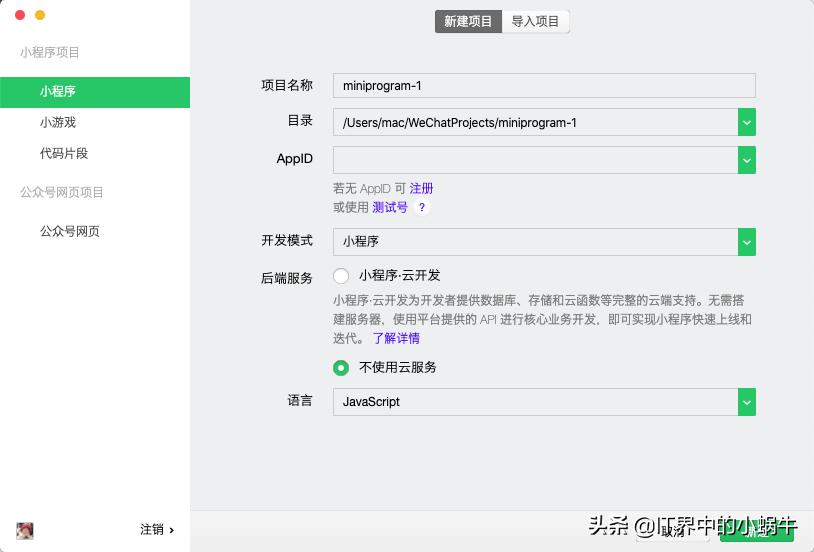Minimize the window with yellow button
814x552 pixels.
[x=40, y=15]
